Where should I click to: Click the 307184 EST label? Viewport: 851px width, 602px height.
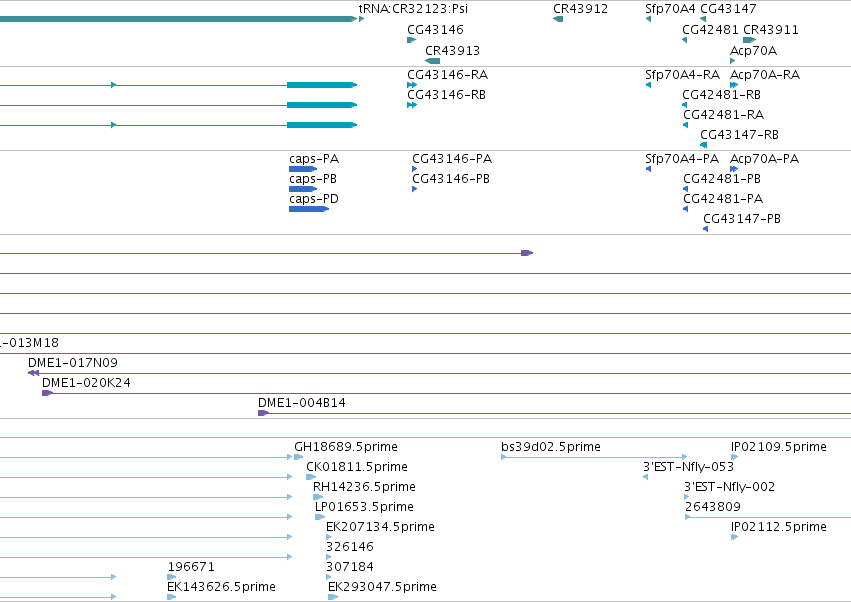(350, 567)
